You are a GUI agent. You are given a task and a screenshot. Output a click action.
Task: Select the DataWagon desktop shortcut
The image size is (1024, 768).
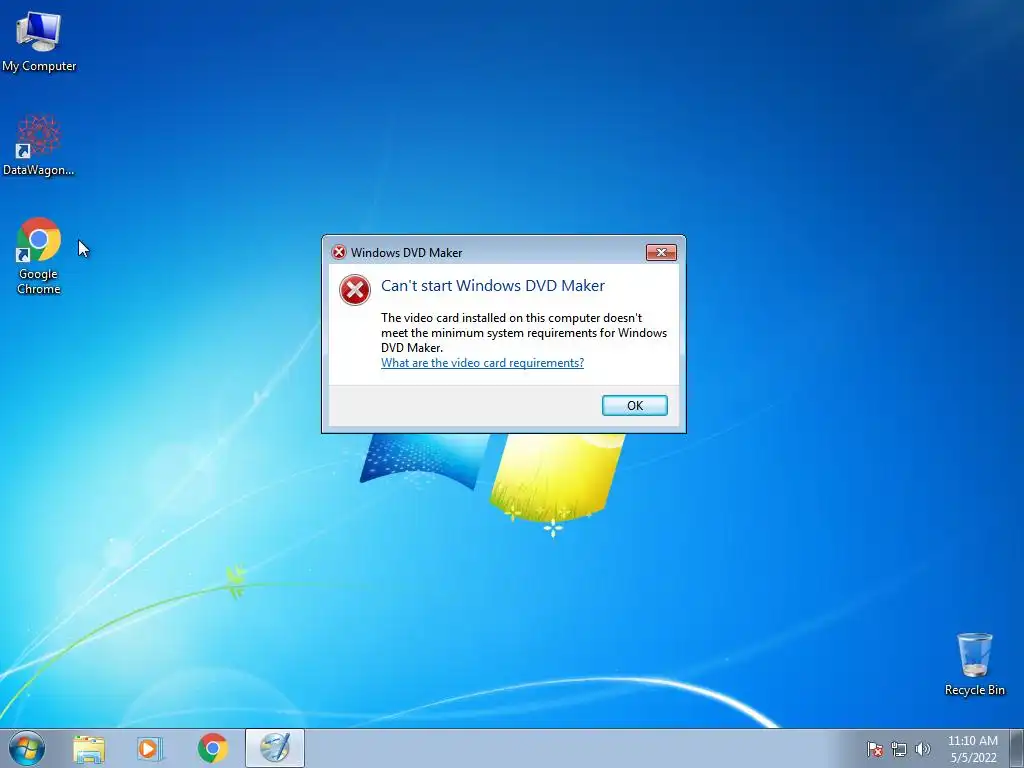click(x=39, y=145)
